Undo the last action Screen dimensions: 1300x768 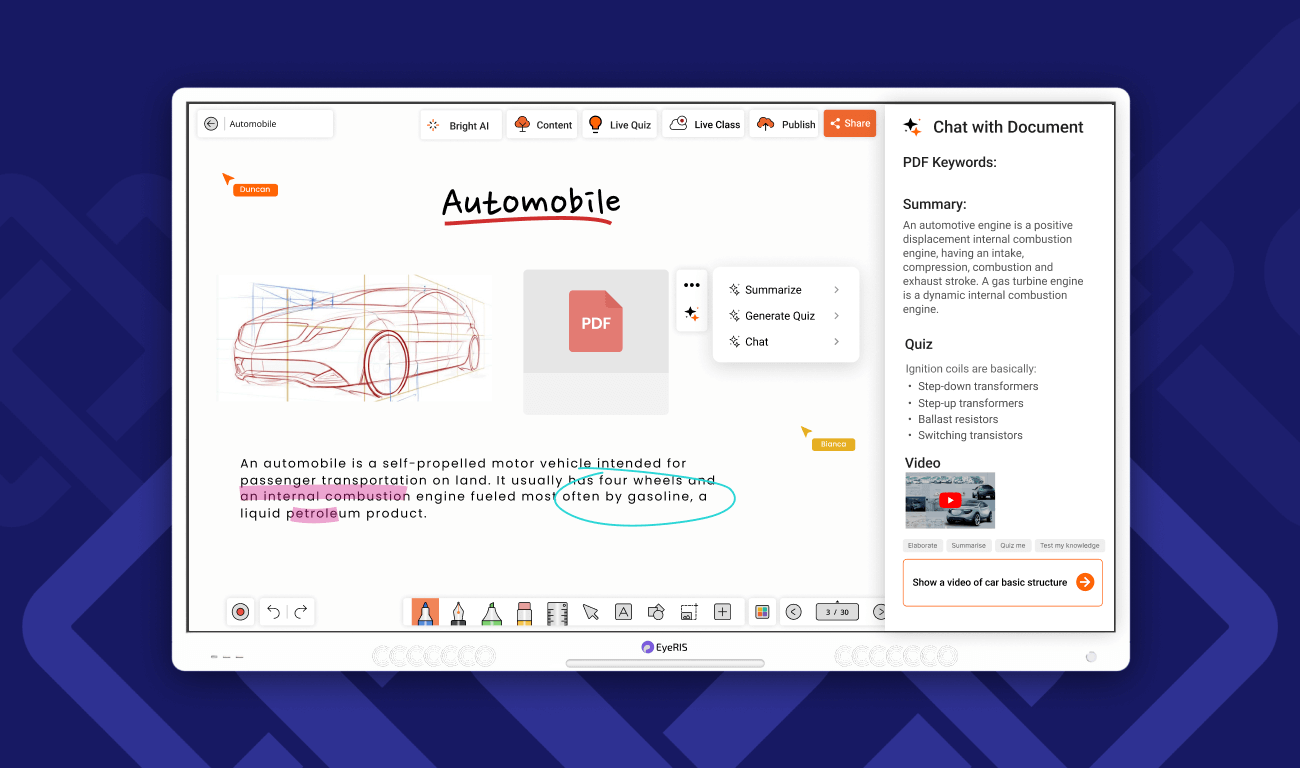pos(273,612)
